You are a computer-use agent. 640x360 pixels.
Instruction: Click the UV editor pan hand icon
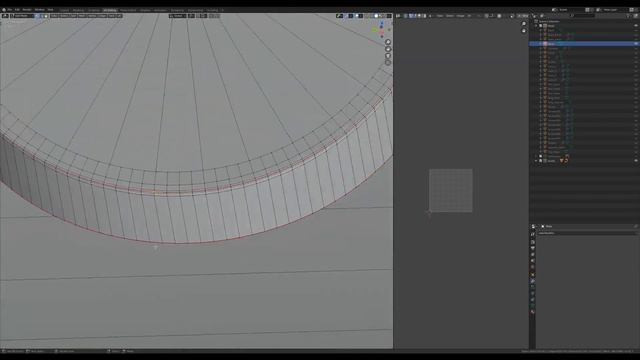click(x=524, y=31)
